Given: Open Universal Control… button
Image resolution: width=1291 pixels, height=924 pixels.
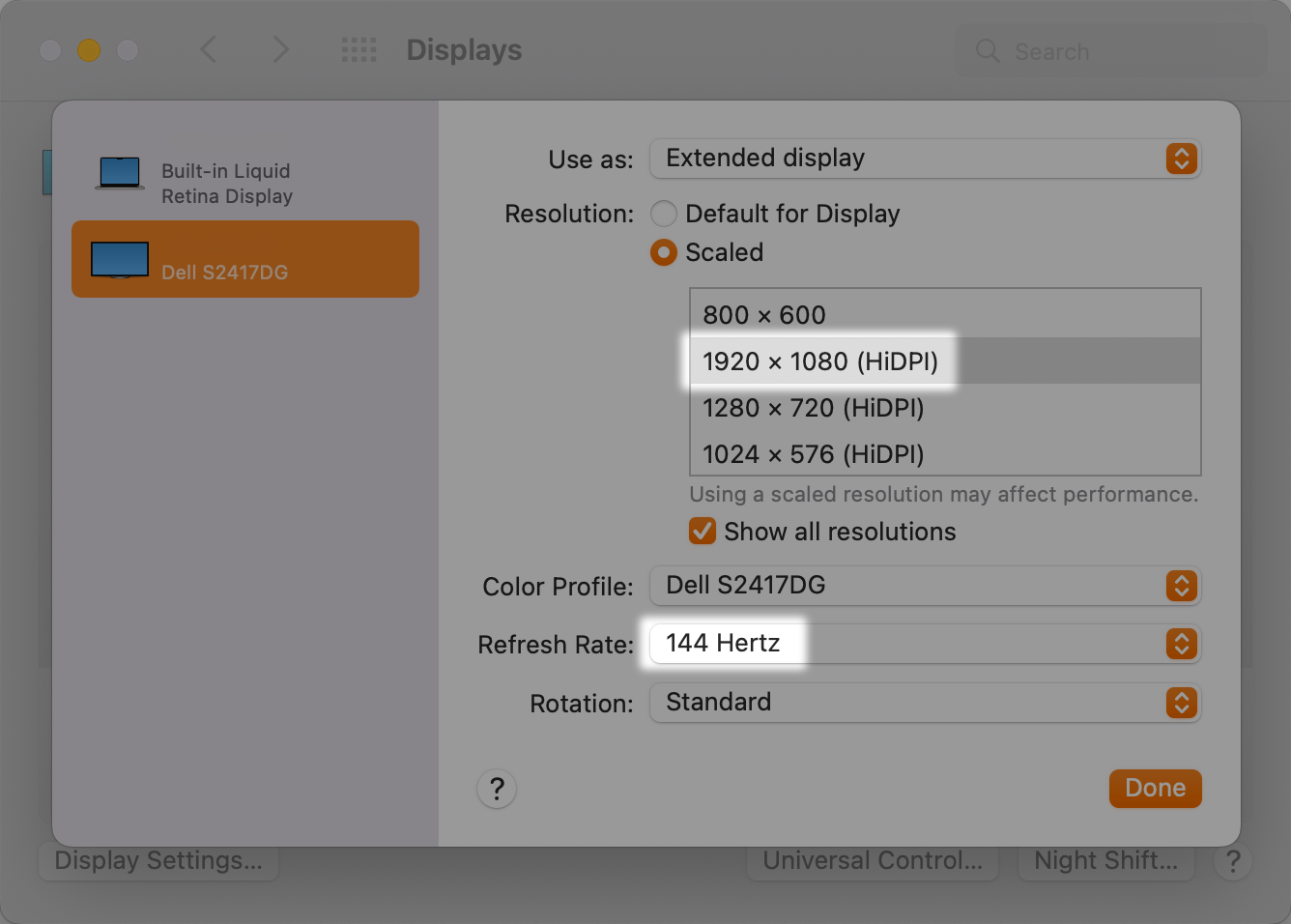Looking at the screenshot, I should pyautogui.click(x=873, y=861).
